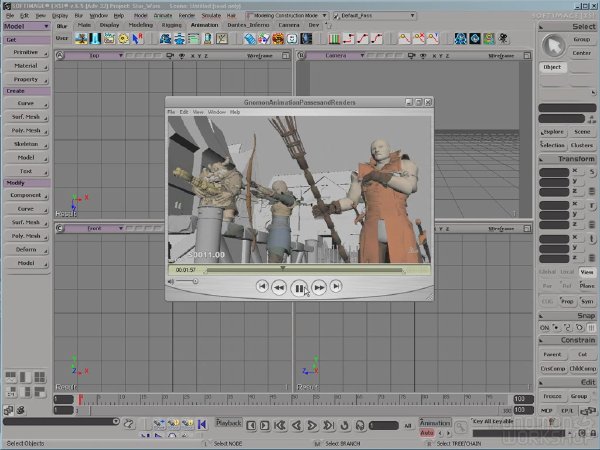
Task: Click the Parent constrain button
Action: pyautogui.click(x=552, y=355)
